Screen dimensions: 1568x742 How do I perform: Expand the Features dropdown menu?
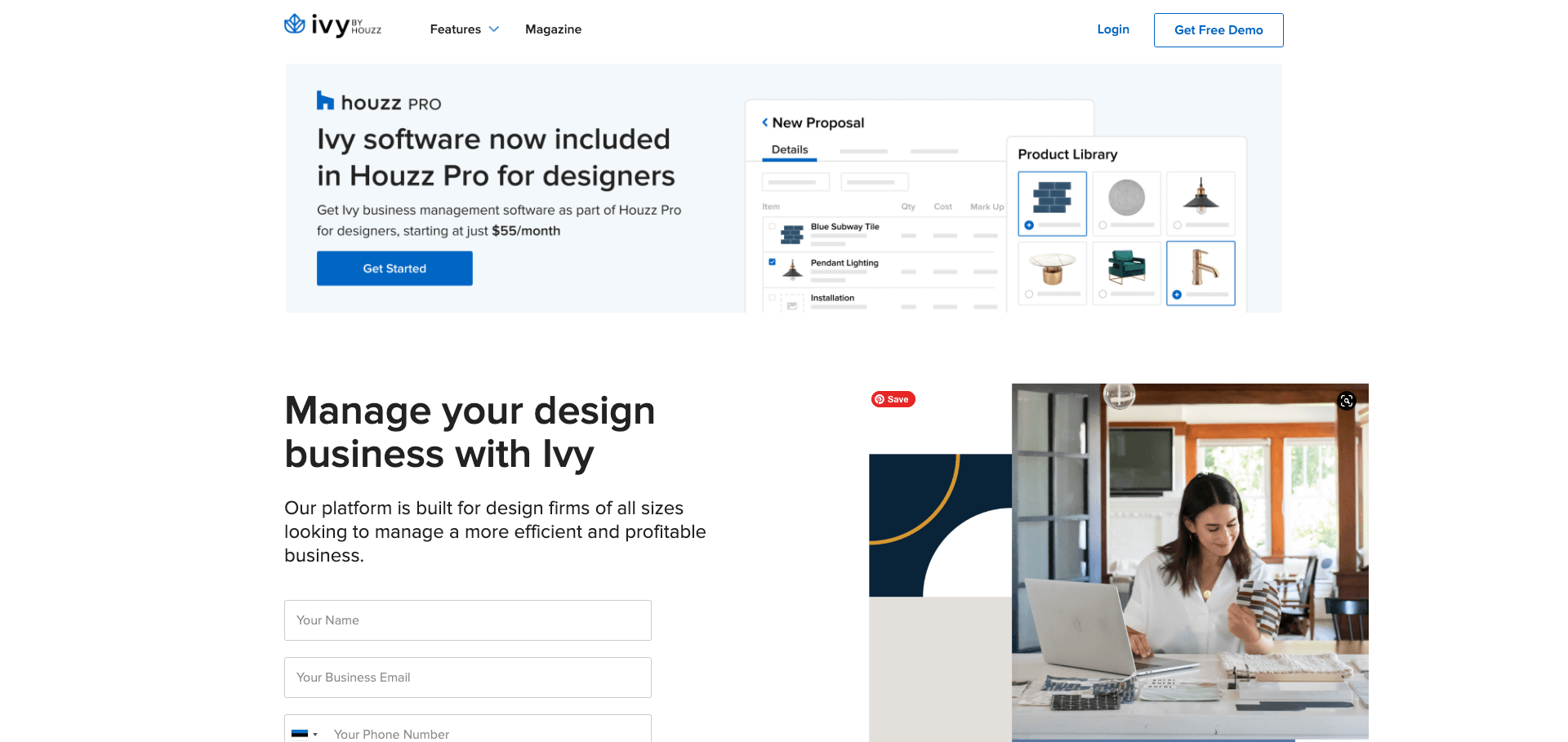[464, 29]
